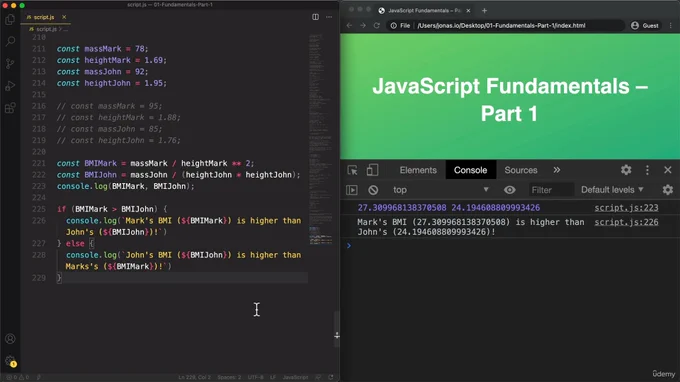Open the script.js:226 source link

pos(626,222)
